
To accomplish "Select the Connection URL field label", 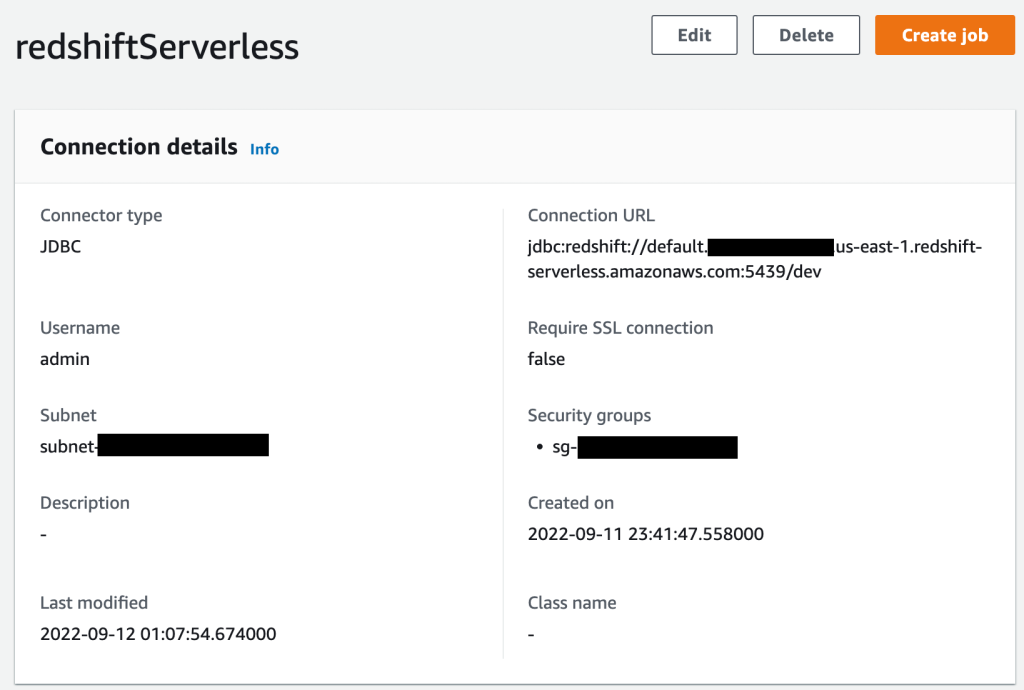I will tap(590, 215).
